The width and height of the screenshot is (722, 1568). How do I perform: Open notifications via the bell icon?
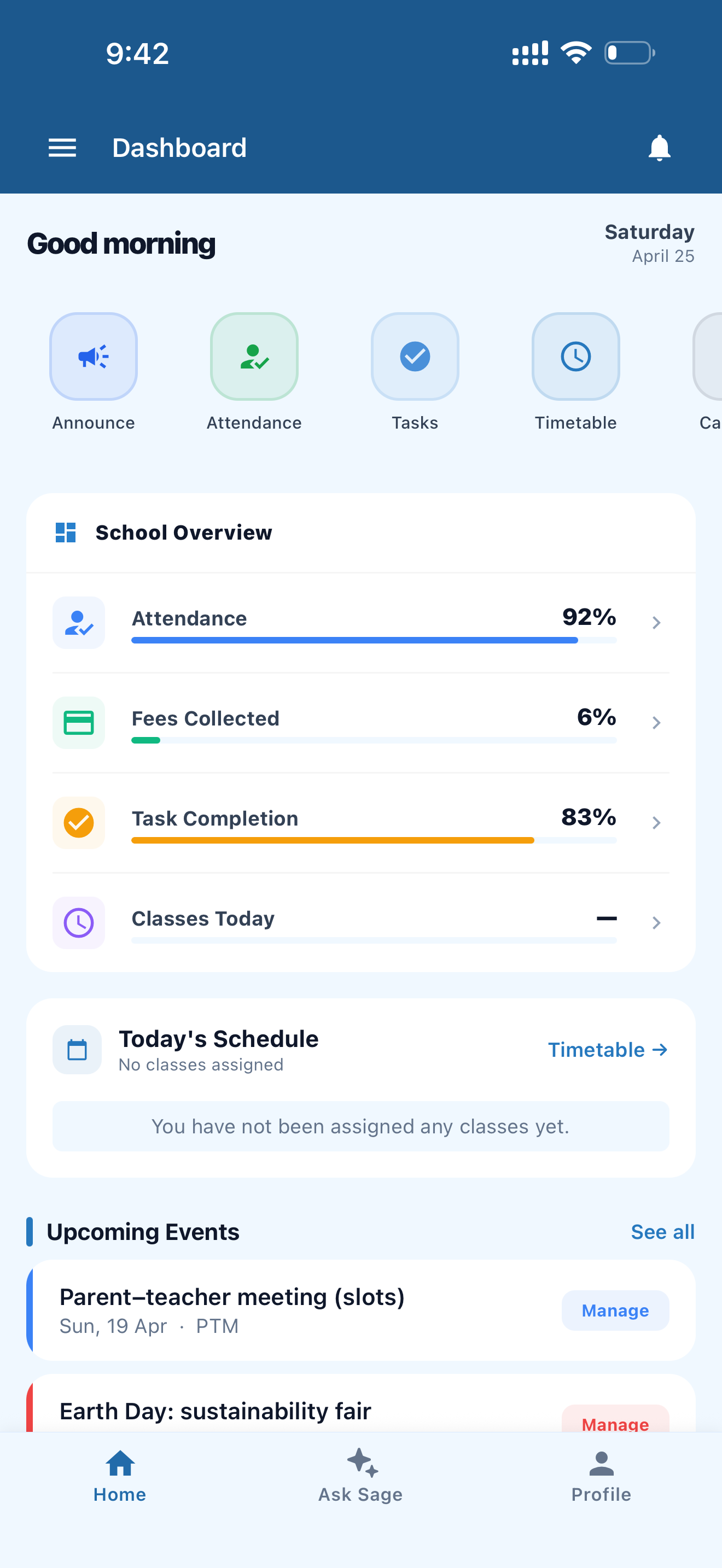pos(659,148)
